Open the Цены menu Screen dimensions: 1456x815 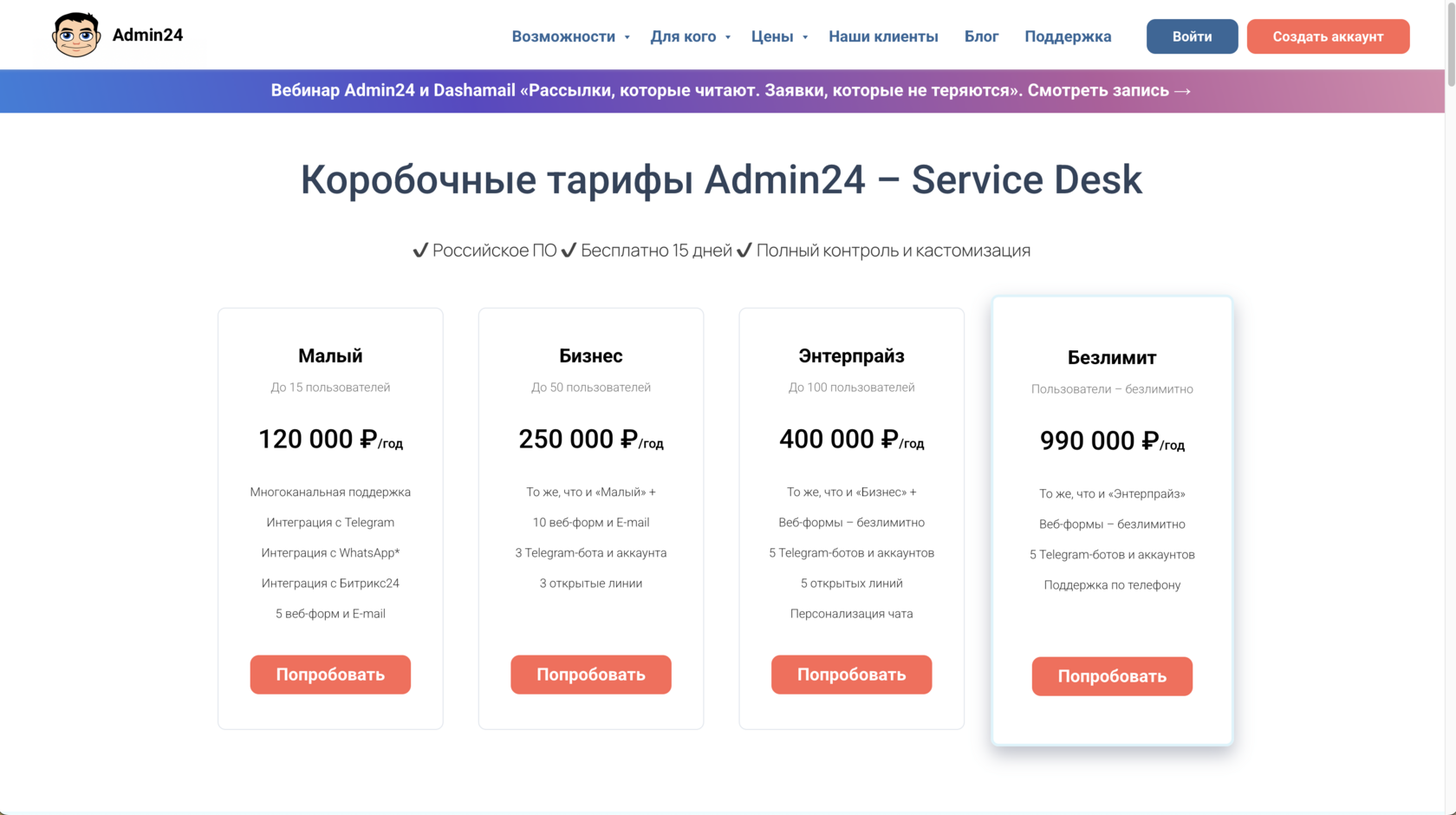772,36
